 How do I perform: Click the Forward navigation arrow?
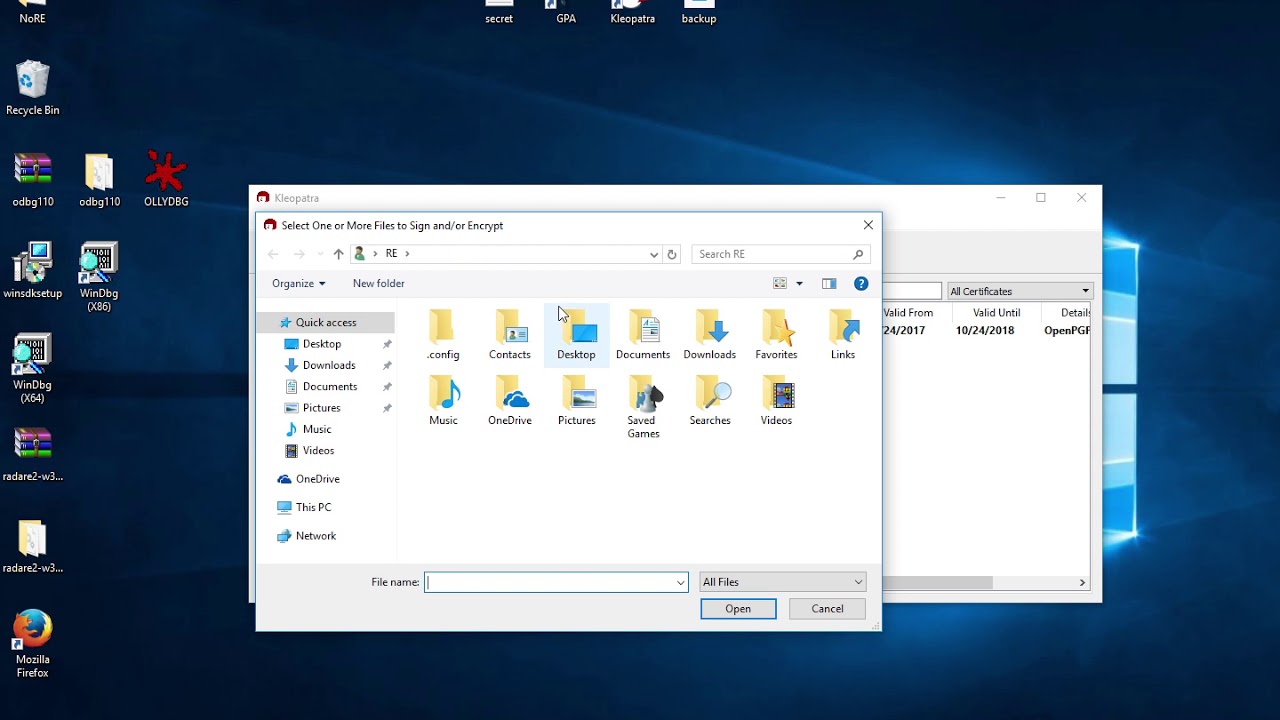[x=299, y=254]
